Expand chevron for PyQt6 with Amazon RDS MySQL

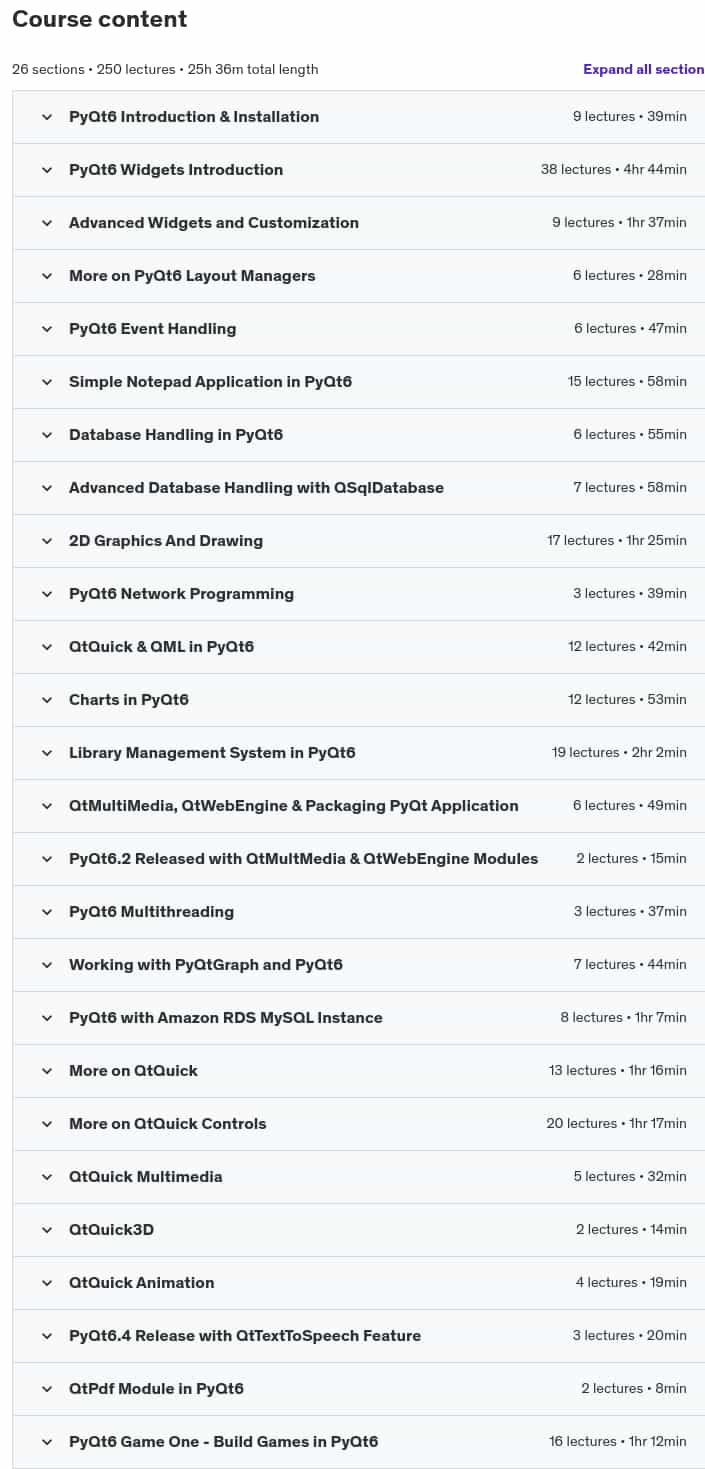(46, 1018)
